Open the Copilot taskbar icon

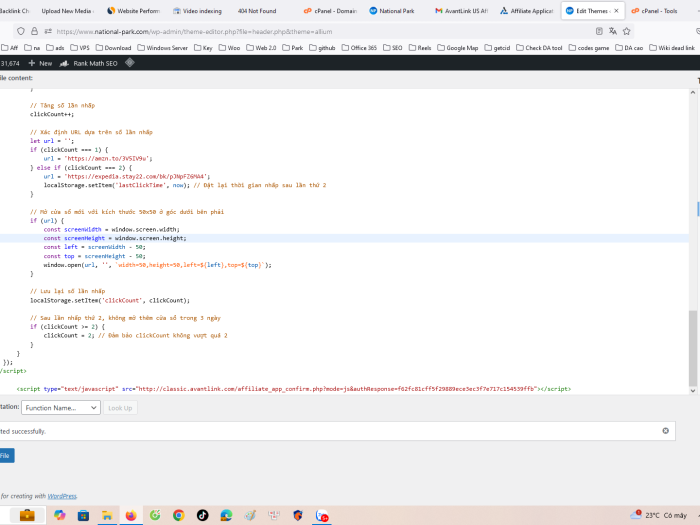pos(59,515)
